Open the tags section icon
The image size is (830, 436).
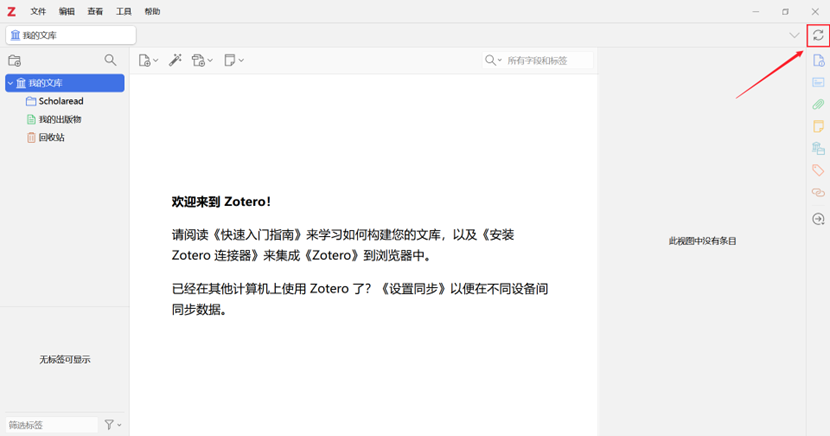818,170
